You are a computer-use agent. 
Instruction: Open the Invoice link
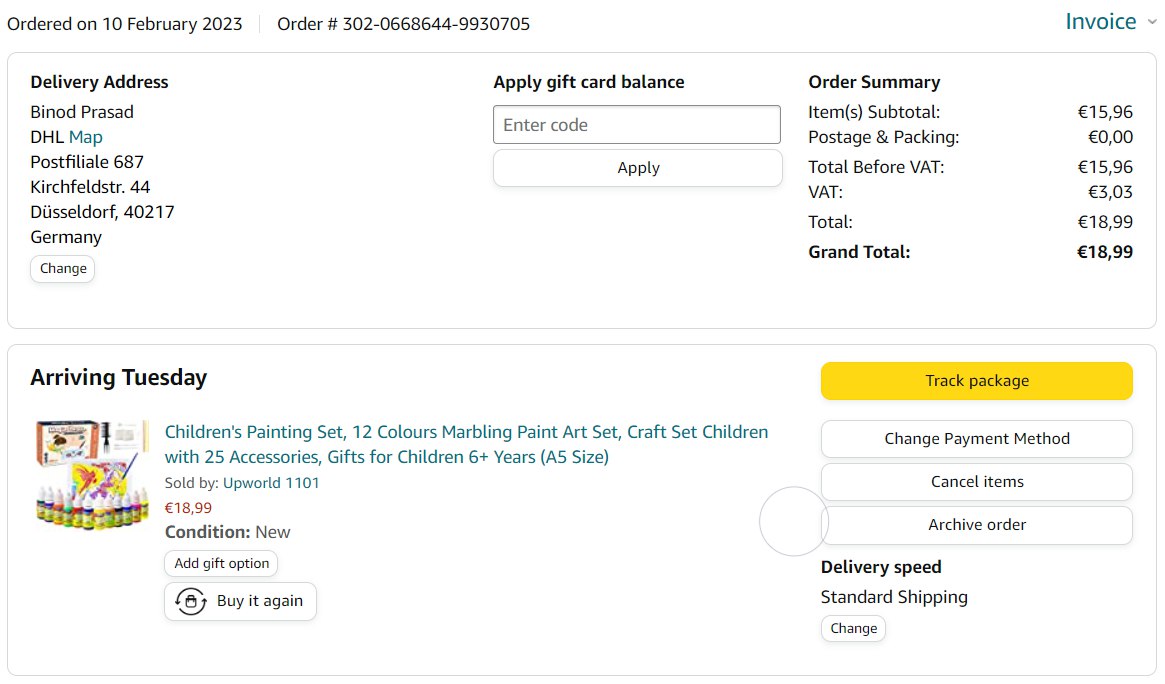click(x=1100, y=22)
